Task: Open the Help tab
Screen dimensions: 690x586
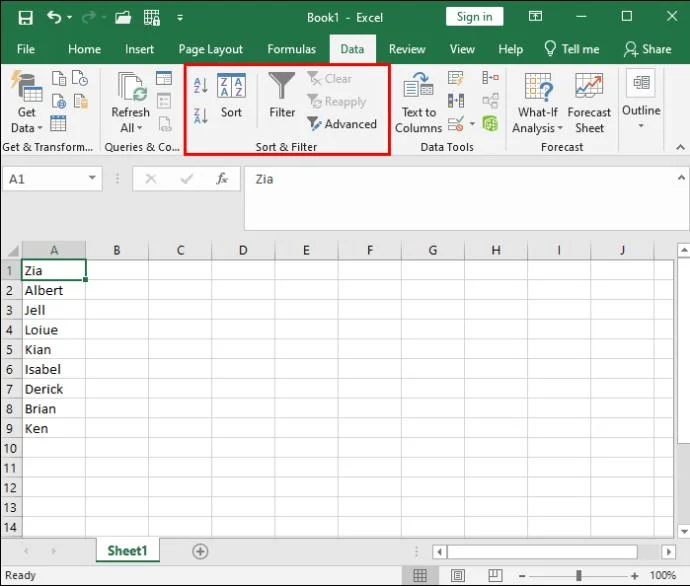Action: (510, 49)
